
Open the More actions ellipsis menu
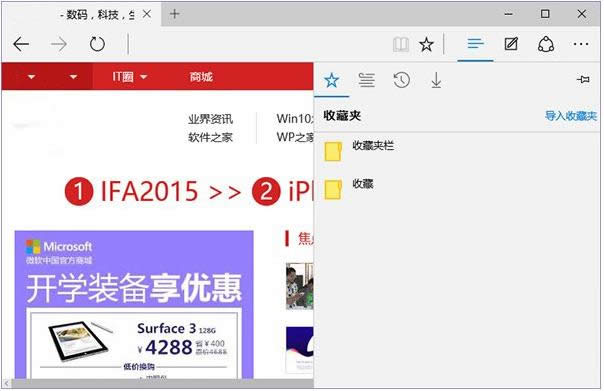click(x=581, y=44)
